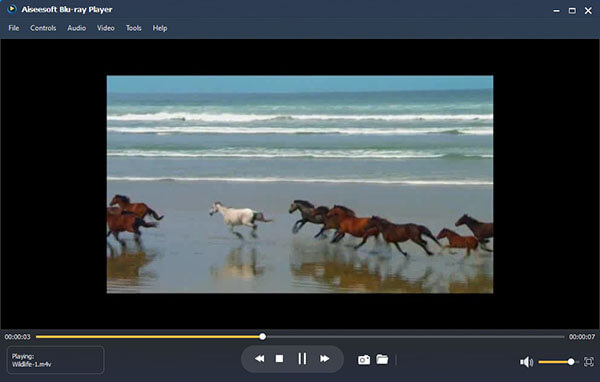Open the File menu
Viewport: 600px width, 382px height.
(14, 28)
